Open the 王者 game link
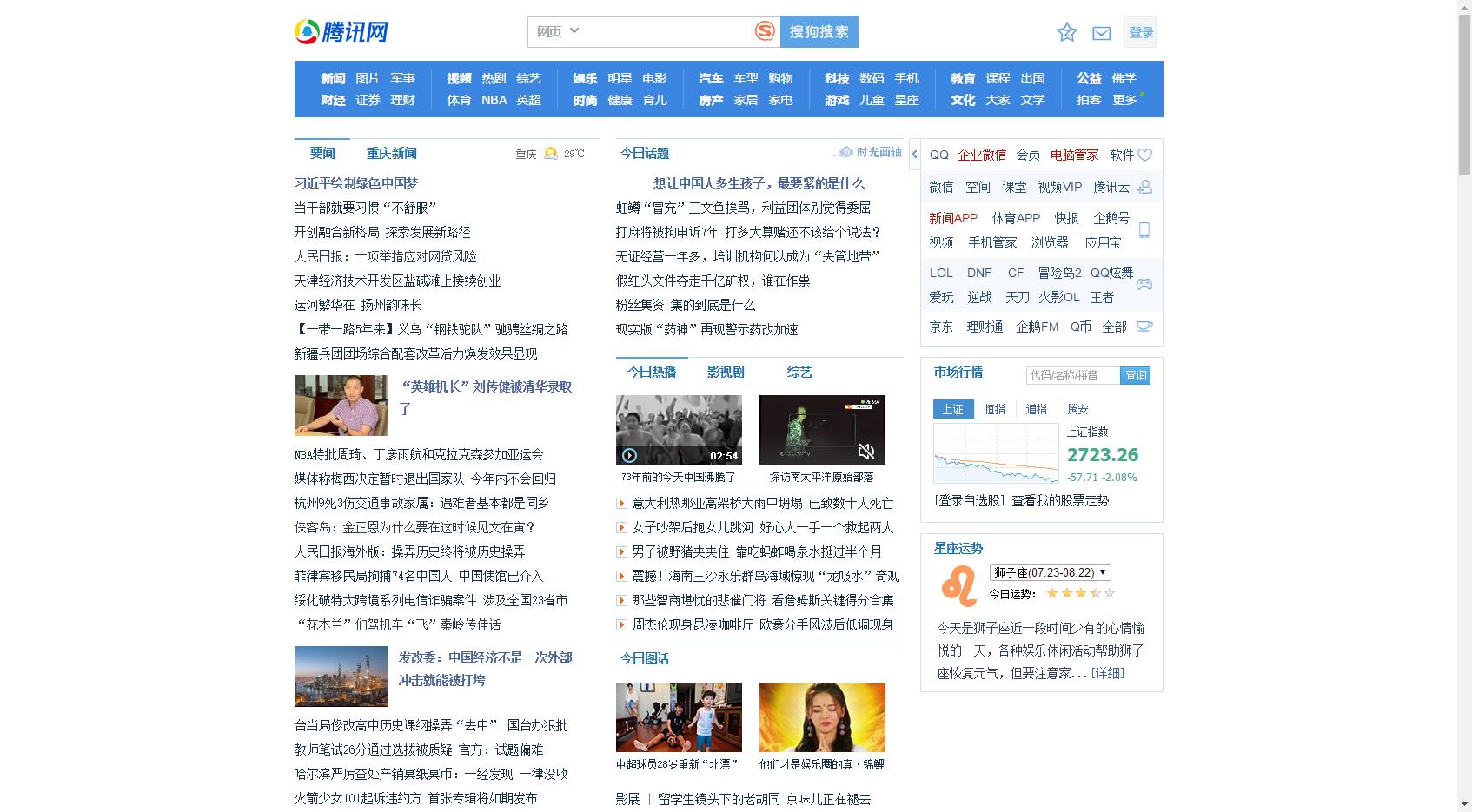 coord(1102,297)
